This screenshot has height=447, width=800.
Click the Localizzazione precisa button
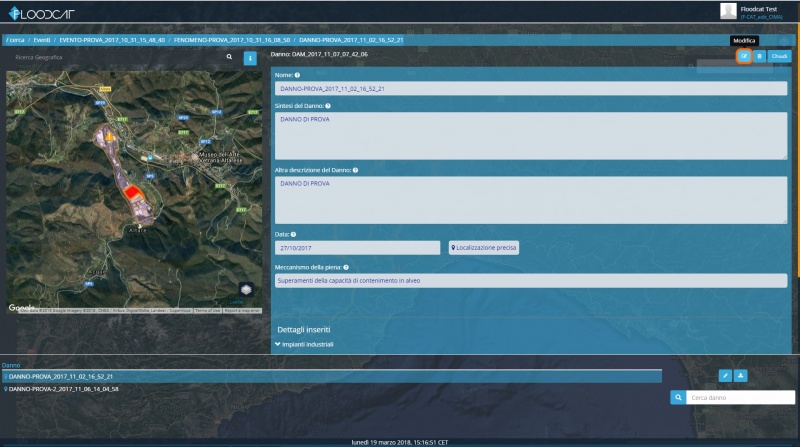484,248
